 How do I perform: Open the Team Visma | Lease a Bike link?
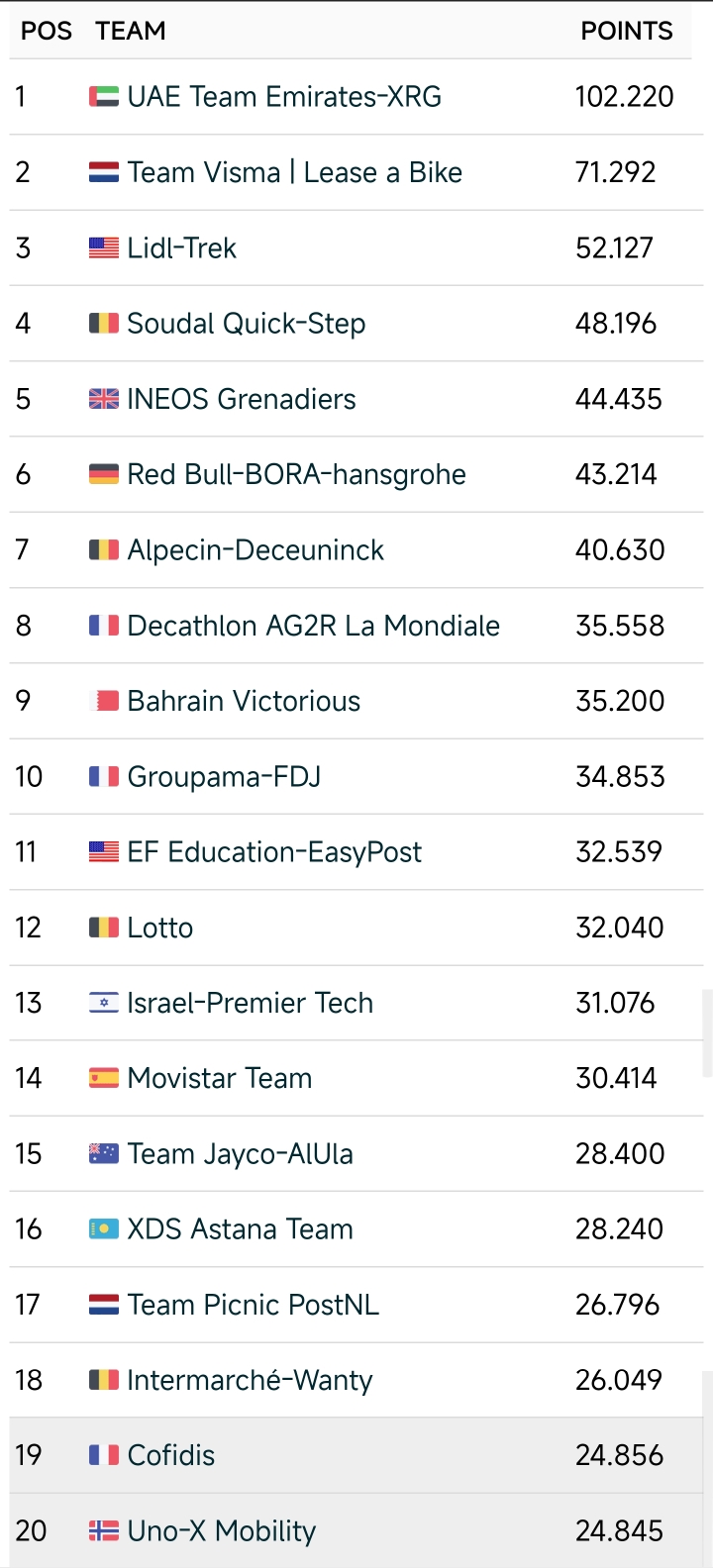pyautogui.click(x=294, y=172)
